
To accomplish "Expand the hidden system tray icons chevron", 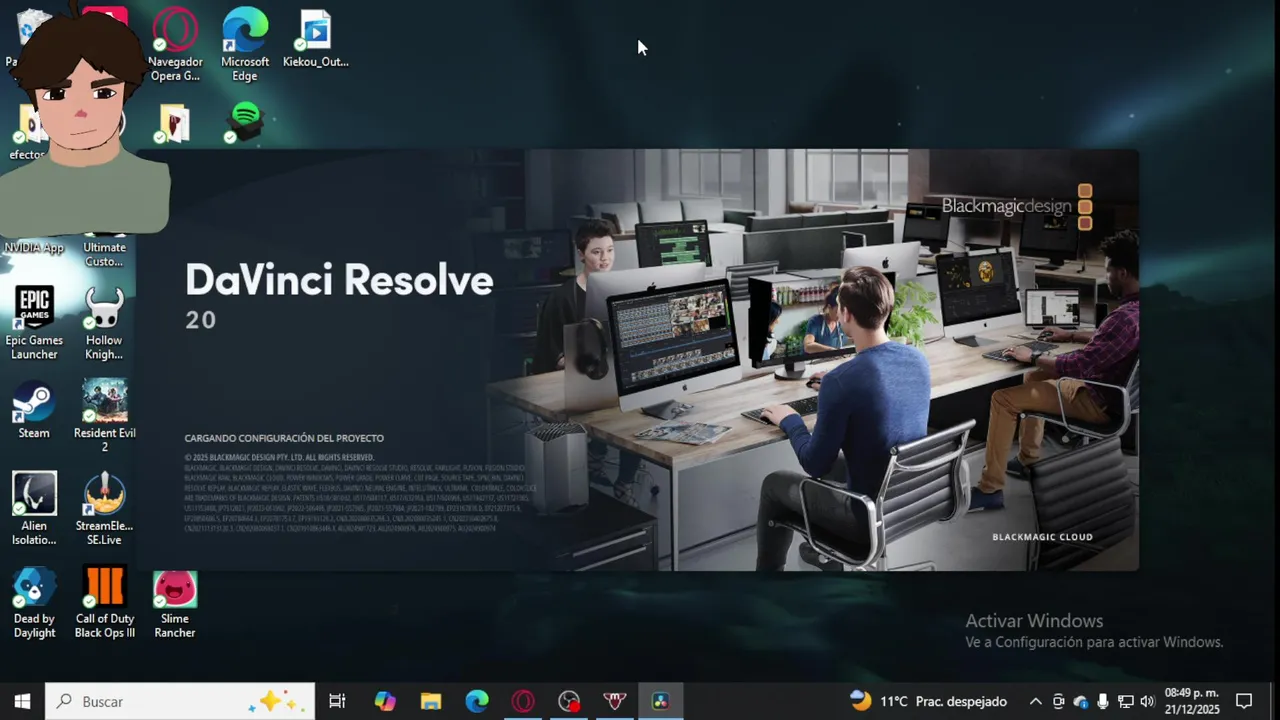I will coord(1035,701).
